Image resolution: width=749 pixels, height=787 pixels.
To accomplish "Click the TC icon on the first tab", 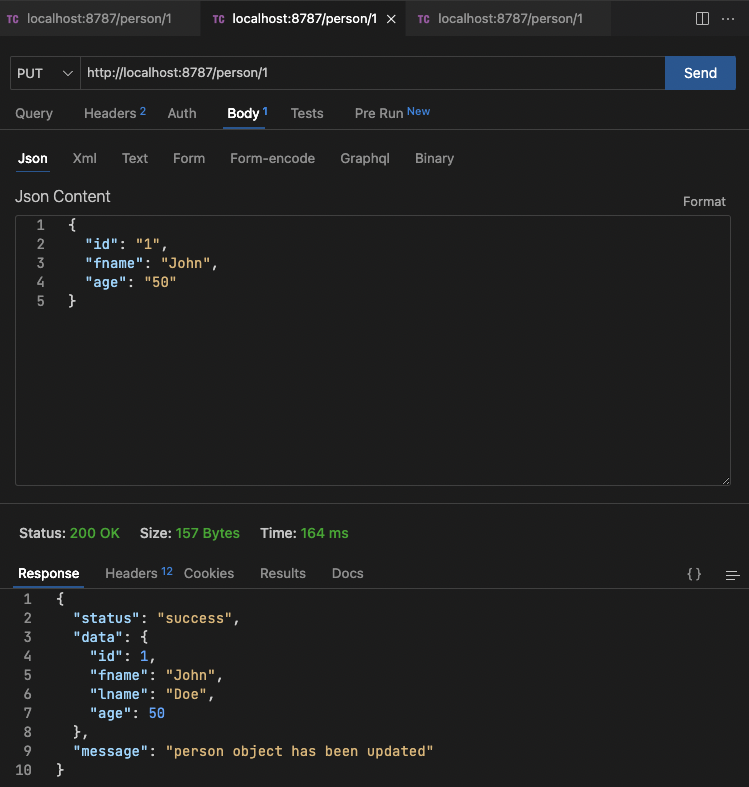I will [13, 19].
